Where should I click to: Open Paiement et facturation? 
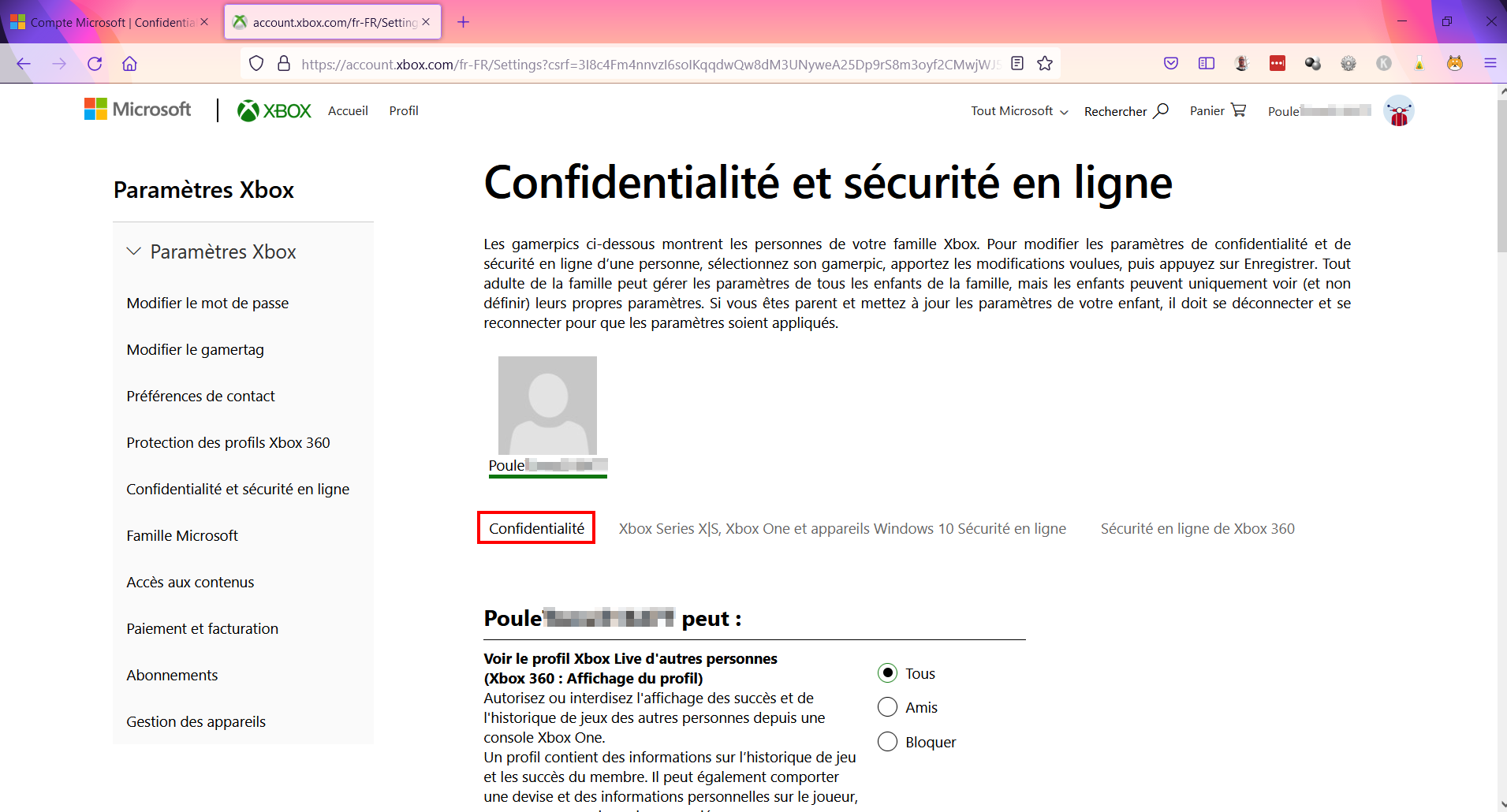click(x=202, y=629)
